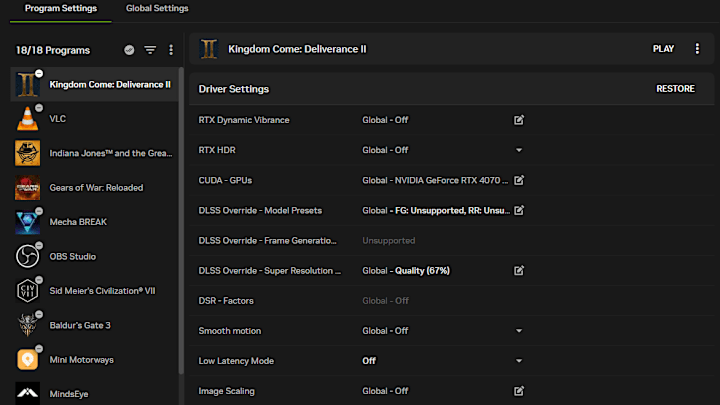The width and height of the screenshot is (720, 405).
Task: Click the optimized-status check icon
Action: pyautogui.click(x=129, y=50)
